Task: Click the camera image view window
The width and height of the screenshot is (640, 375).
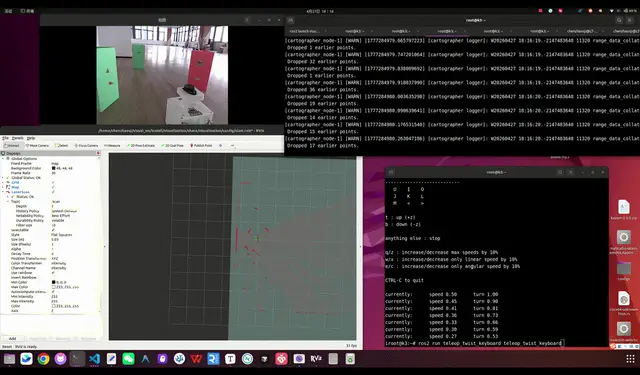Action: click(x=162, y=75)
